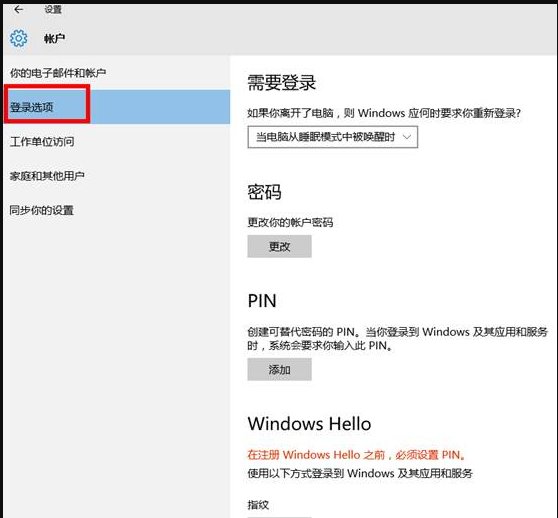Screen dimensions: 558x518
Task: Click 更改 button under 密码
Action: point(279,246)
